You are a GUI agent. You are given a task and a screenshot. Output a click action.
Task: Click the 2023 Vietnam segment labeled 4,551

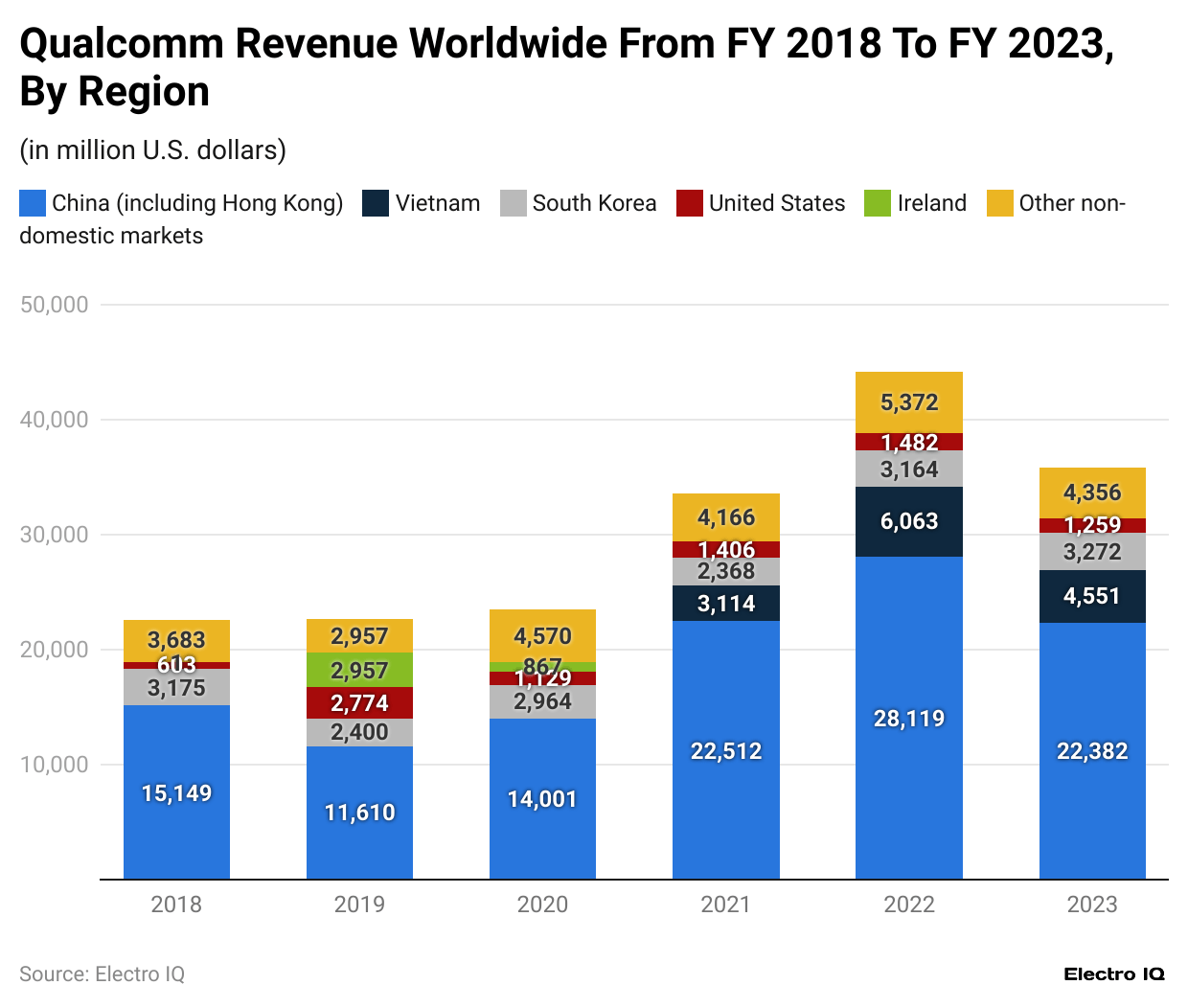(1092, 596)
